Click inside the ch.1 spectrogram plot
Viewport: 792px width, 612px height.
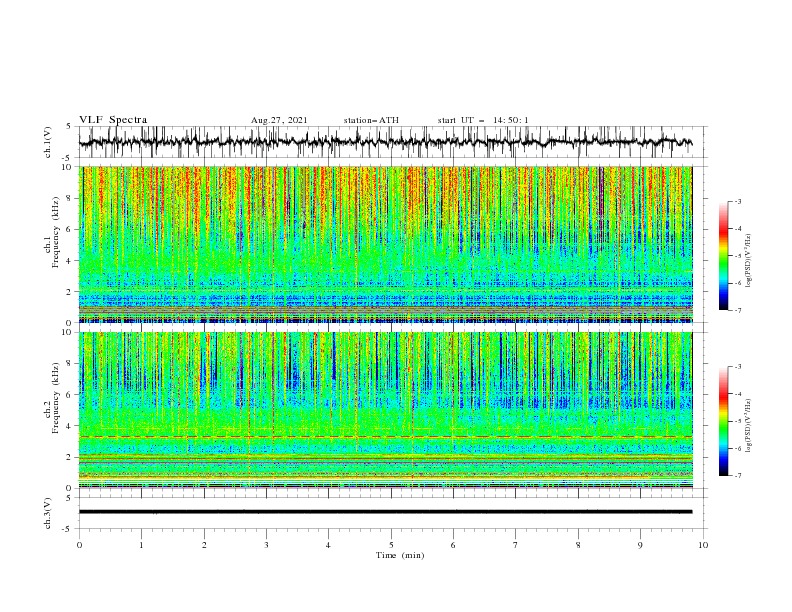pyautogui.click(x=385, y=244)
